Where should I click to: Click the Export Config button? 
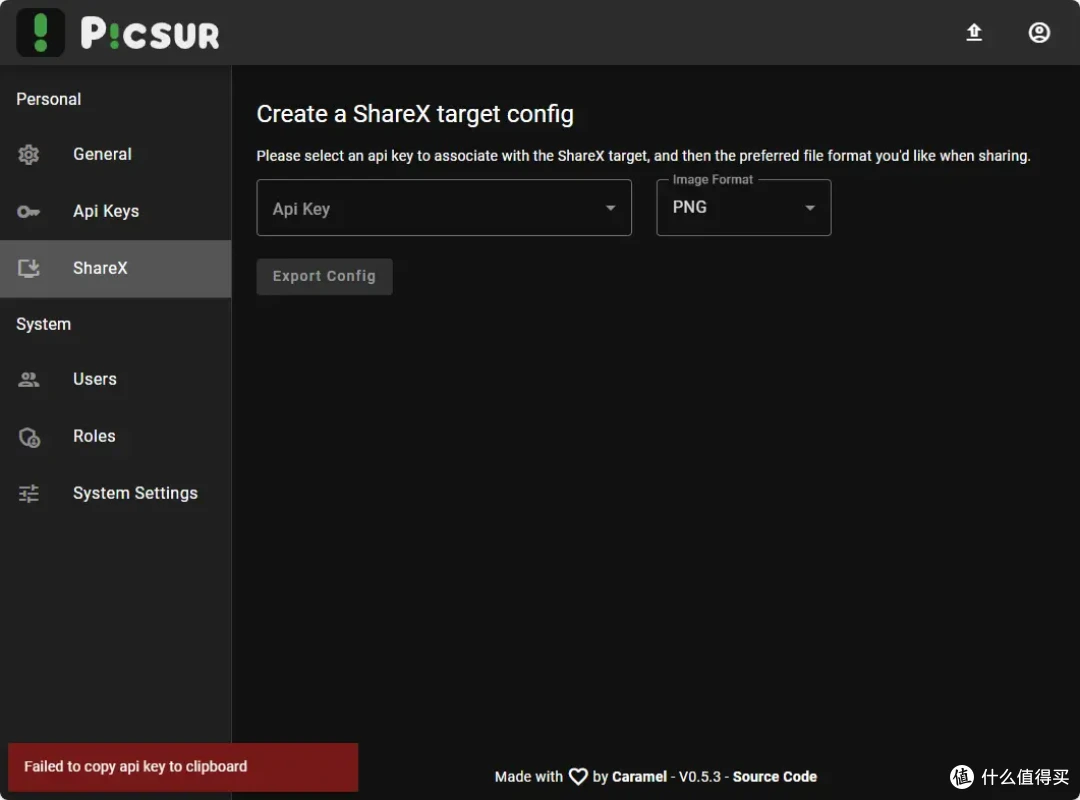pyautogui.click(x=324, y=276)
